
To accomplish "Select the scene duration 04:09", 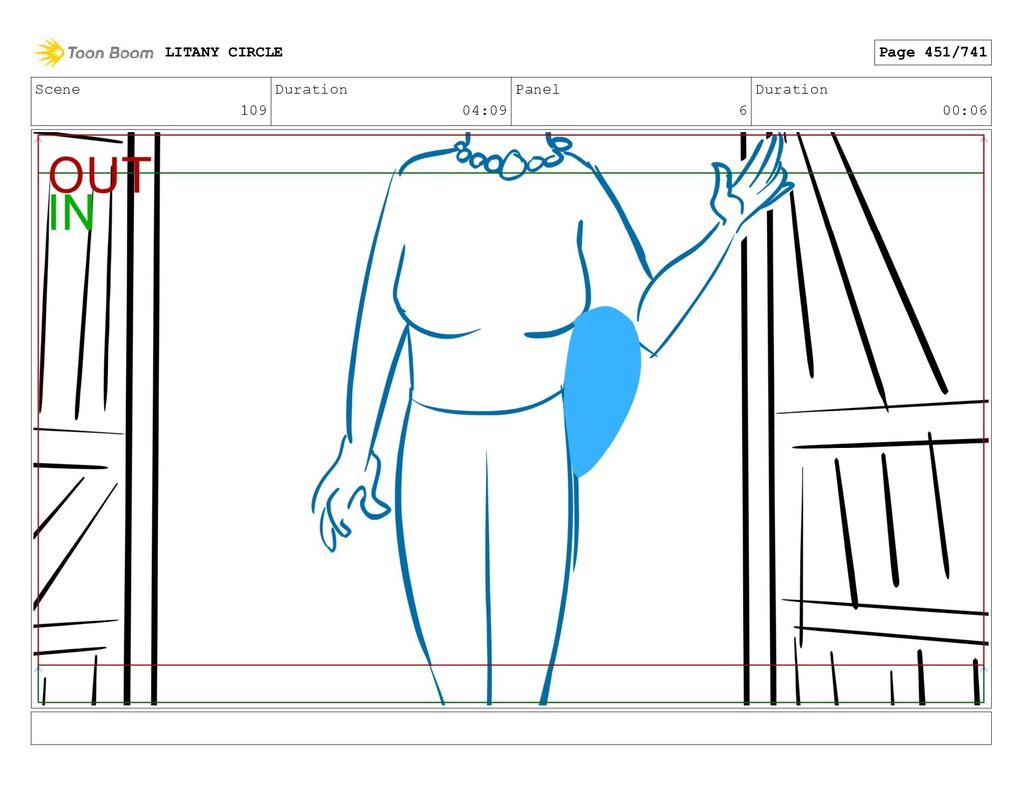I will pos(485,110).
